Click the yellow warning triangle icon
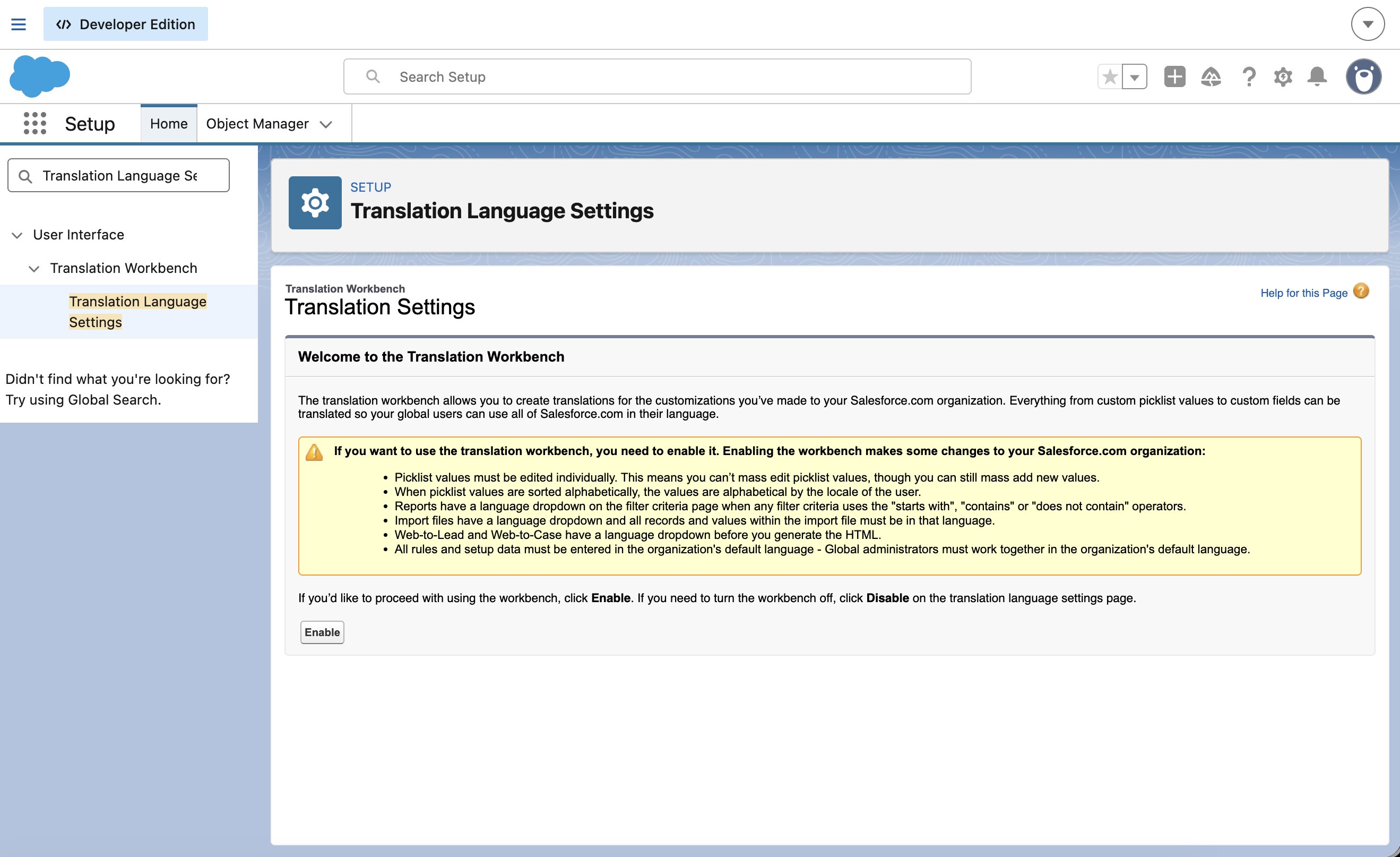 (x=314, y=452)
